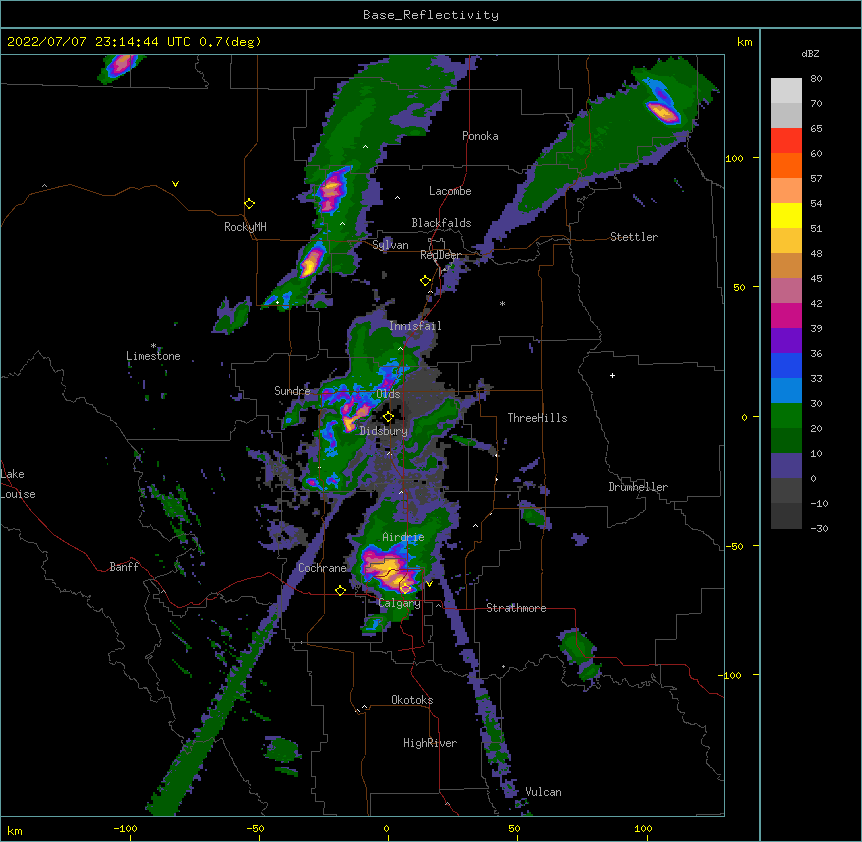This screenshot has width=862, height=842.
Task: Select the purple 36–39 dBZ legend swatch
Action: [x=786, y=341]
